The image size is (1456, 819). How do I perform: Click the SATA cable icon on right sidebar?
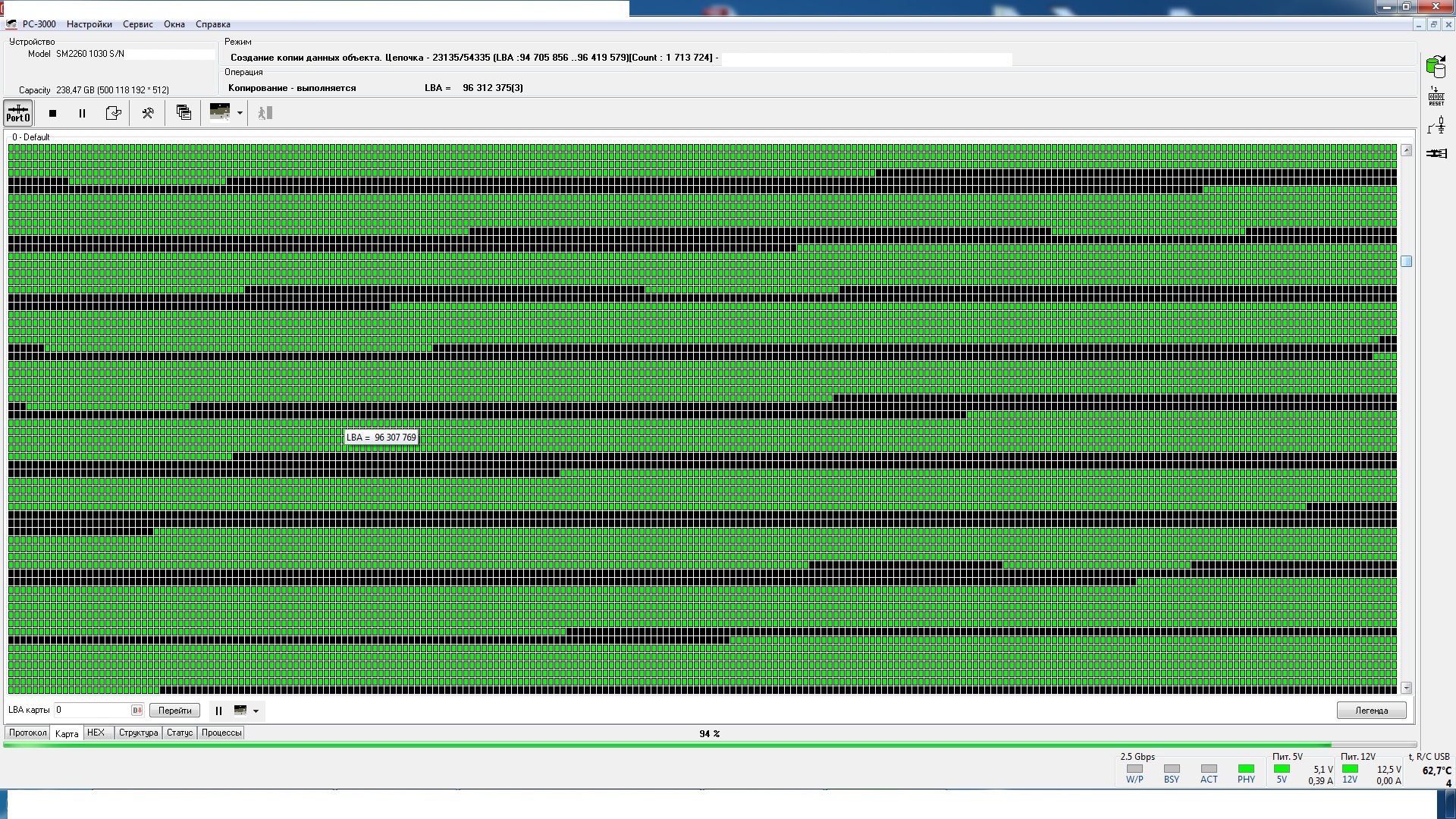[x=1436, y=153]
